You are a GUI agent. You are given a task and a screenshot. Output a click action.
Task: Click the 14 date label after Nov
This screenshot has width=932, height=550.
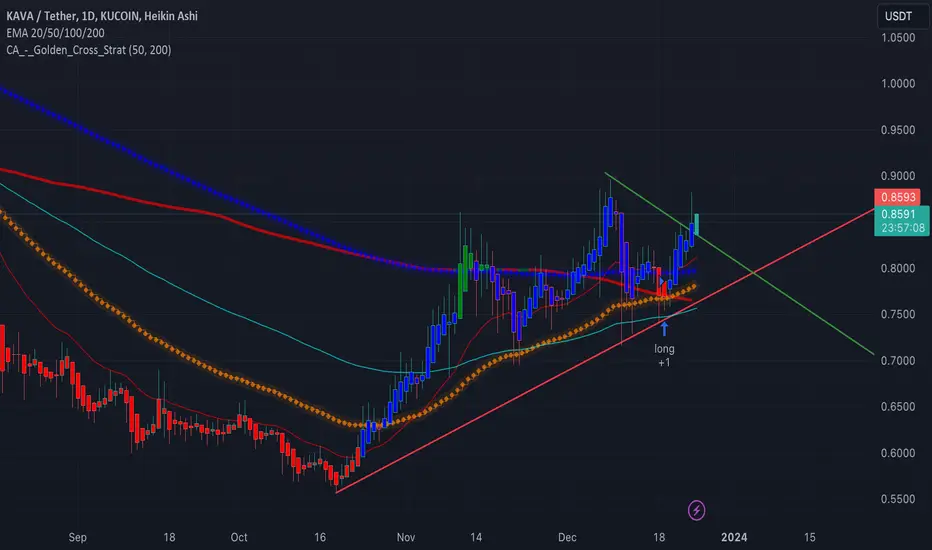(476, 538)
